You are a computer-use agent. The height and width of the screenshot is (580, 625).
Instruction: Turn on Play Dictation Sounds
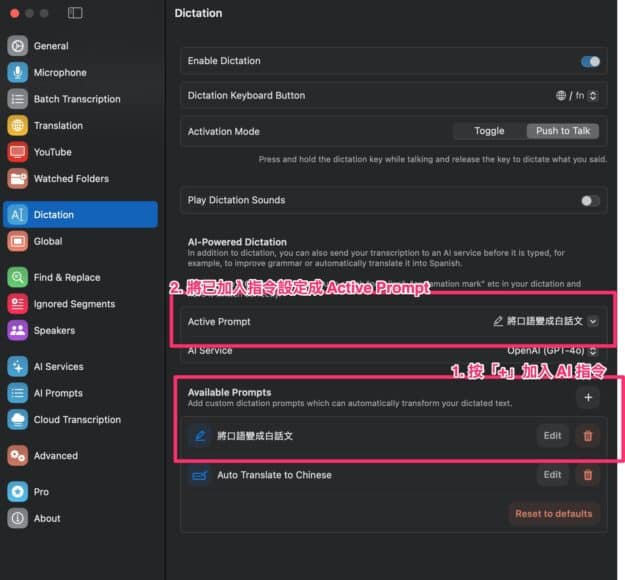click(x=590, y=200)
